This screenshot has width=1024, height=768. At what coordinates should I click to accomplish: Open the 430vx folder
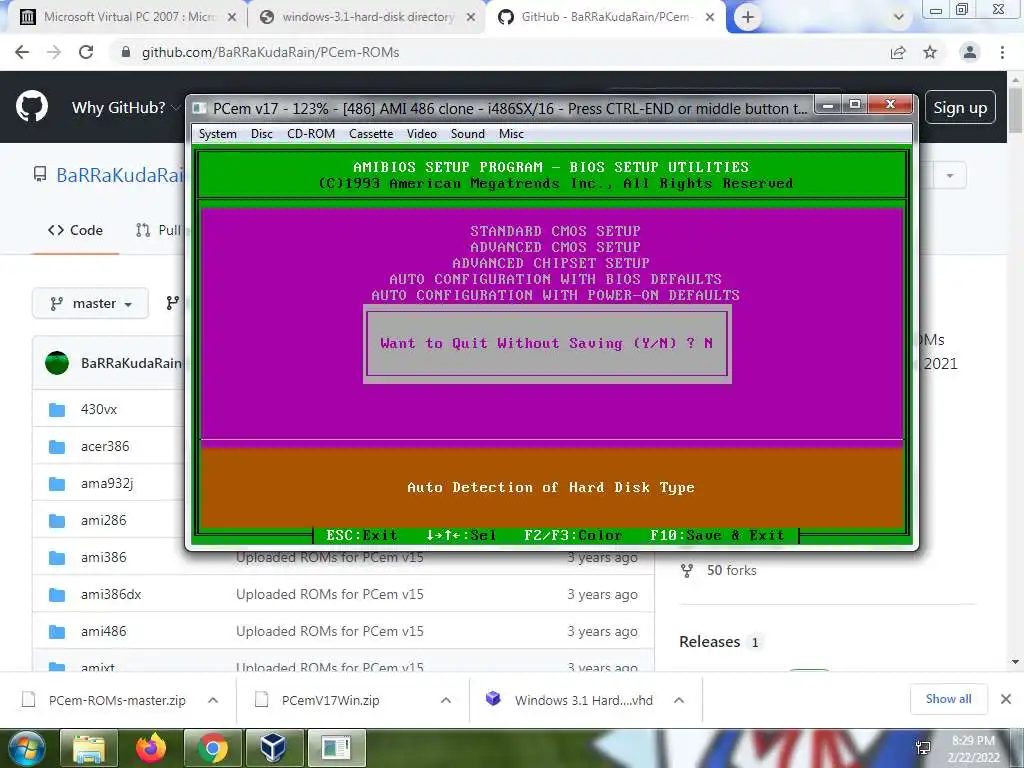click(99, 409)
